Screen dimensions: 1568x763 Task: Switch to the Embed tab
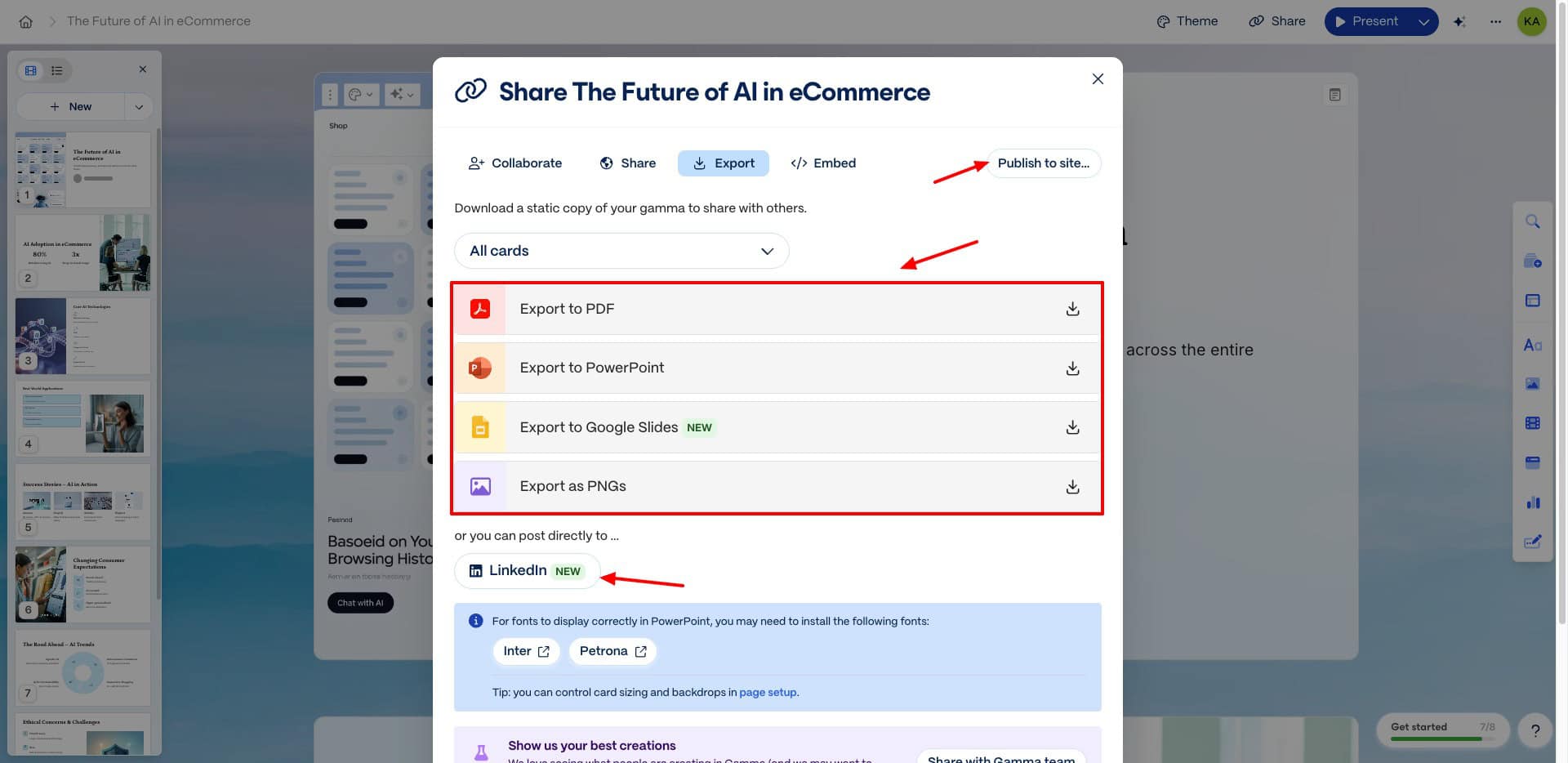click(823, 163)
